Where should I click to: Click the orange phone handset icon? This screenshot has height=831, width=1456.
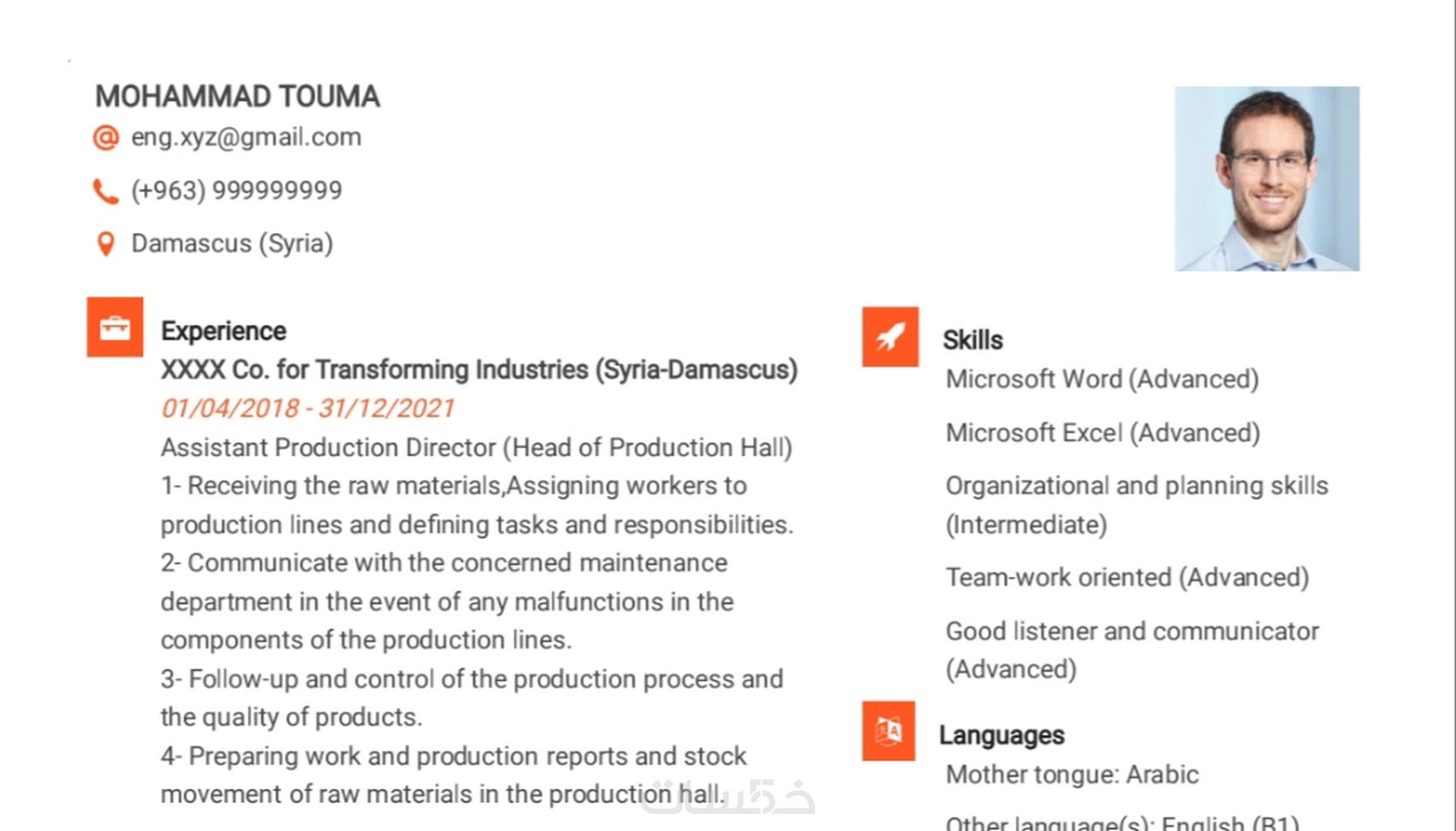click(x=105, y=191)
